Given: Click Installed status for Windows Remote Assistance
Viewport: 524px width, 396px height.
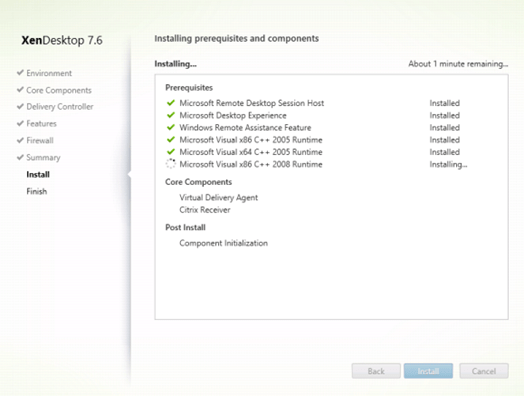Looking at the screenshot, I should tap(444, 128).
